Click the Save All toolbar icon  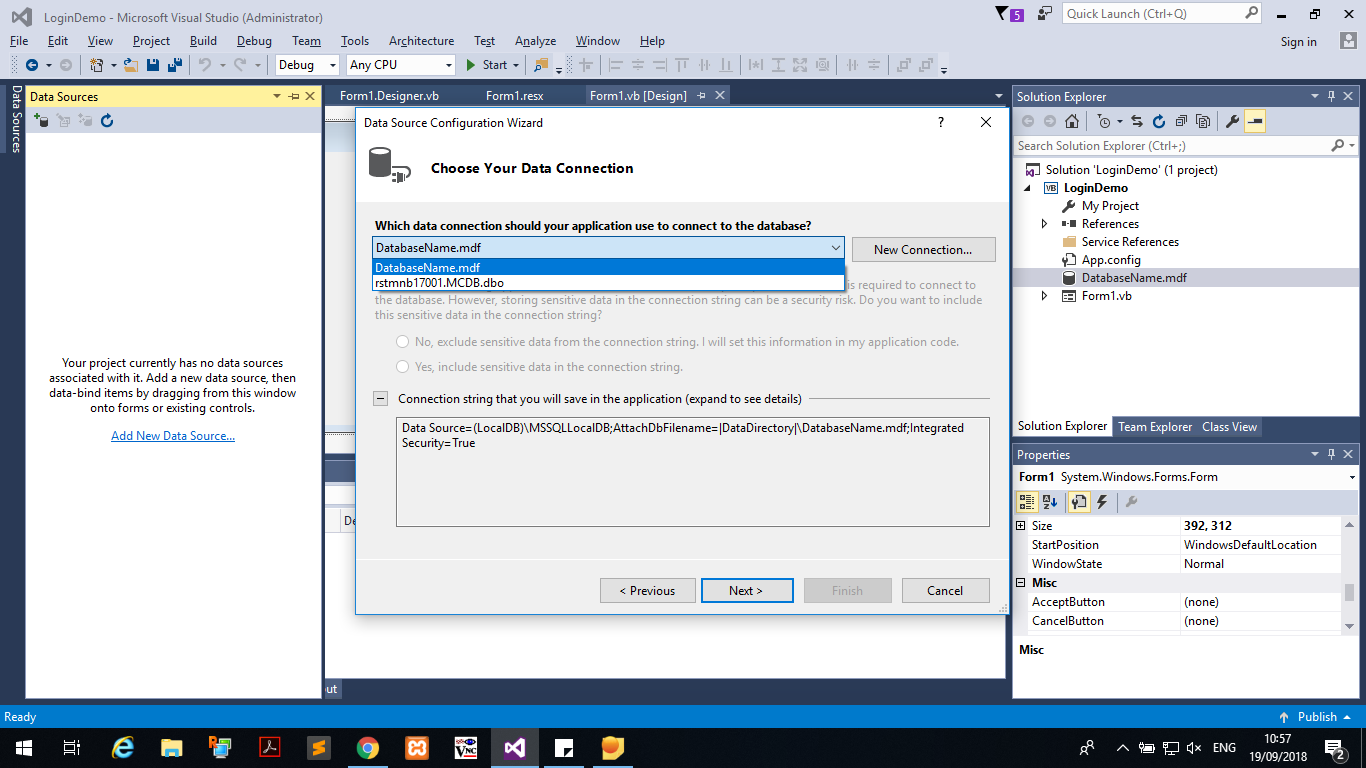(x=174, y=65)
